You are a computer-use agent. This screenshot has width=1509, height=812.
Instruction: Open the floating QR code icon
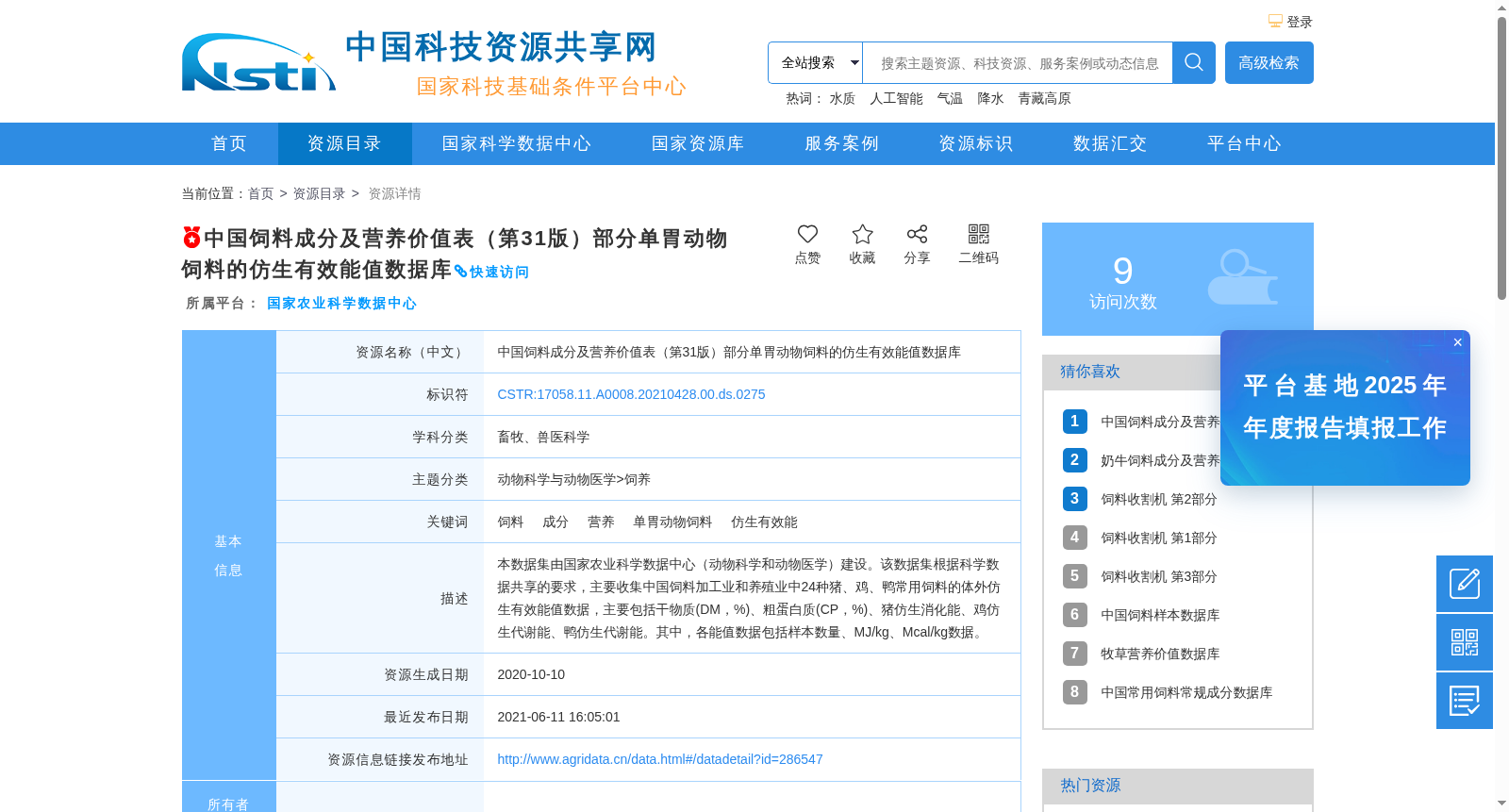1465,642
